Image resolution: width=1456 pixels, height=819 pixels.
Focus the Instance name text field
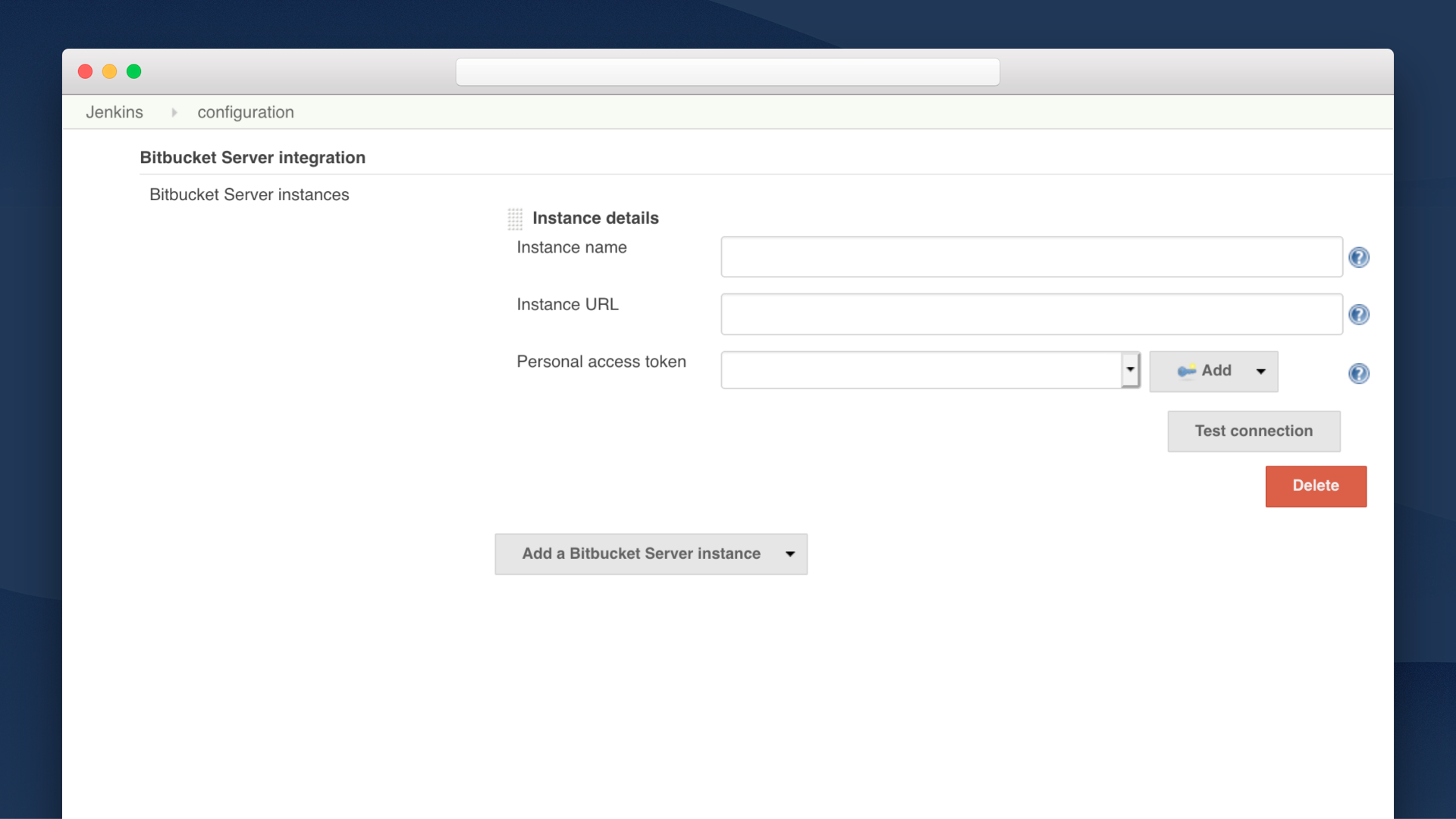[x=1031, y=257]
